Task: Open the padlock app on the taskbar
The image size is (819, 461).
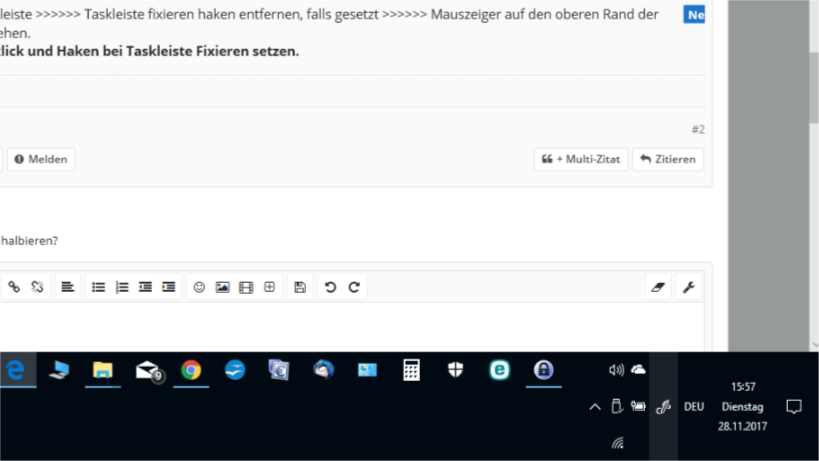Action: pyautogui.click(x=544, y=370)
